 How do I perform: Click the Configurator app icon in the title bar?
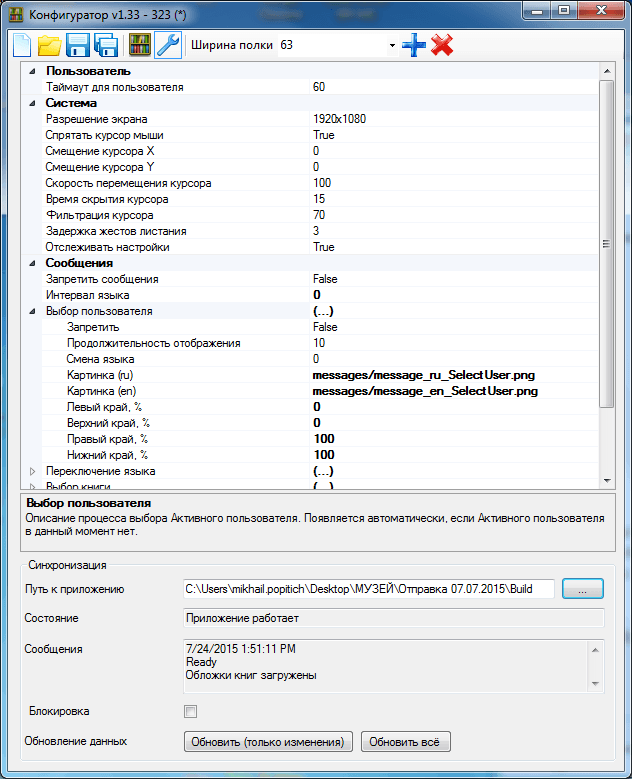tap(16, 14)
